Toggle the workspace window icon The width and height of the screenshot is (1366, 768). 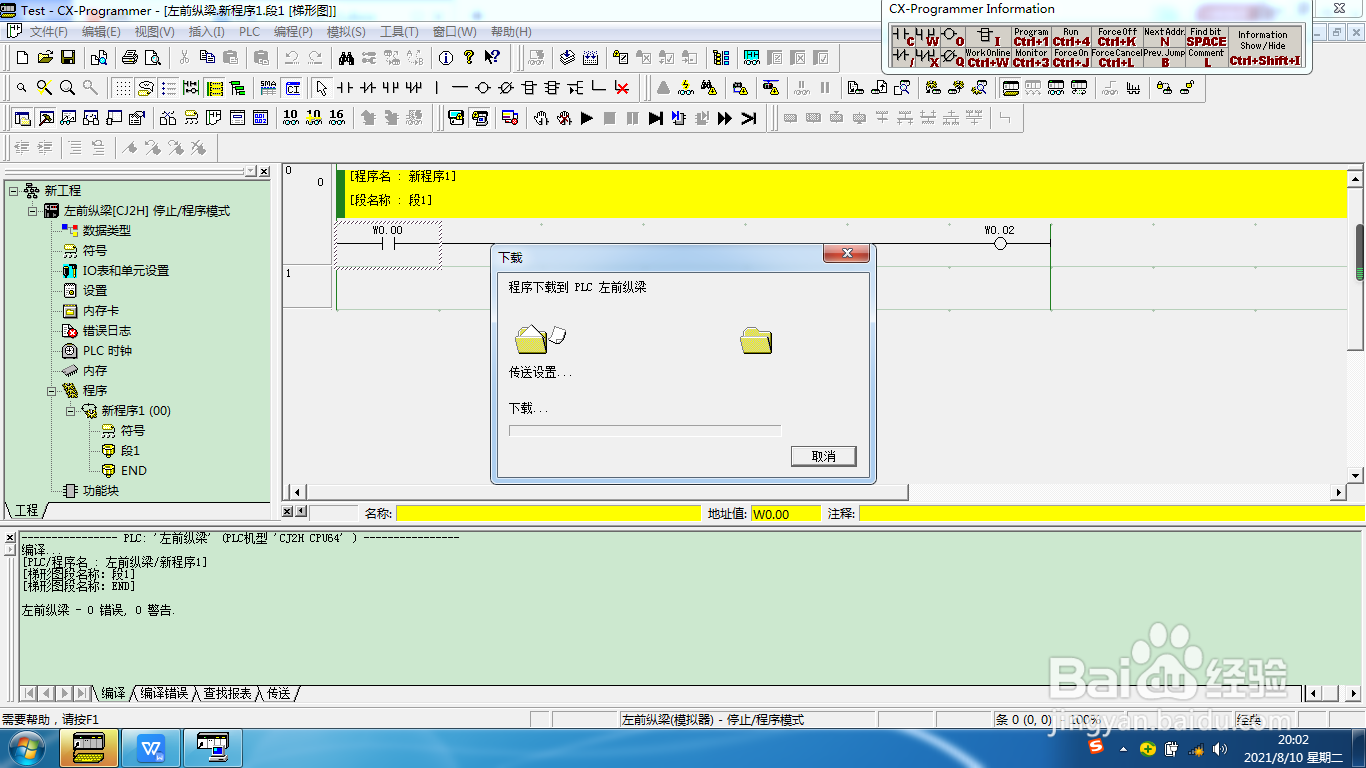[x=22, y=118]
